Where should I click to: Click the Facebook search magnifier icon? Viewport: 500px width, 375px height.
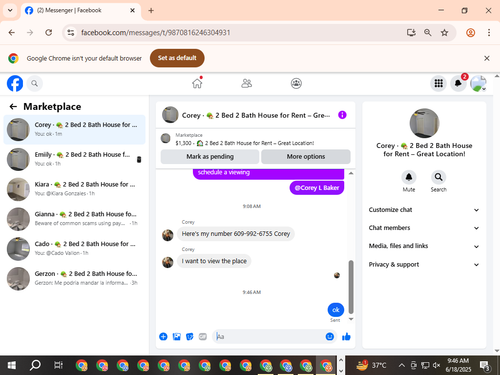point(34,83)
